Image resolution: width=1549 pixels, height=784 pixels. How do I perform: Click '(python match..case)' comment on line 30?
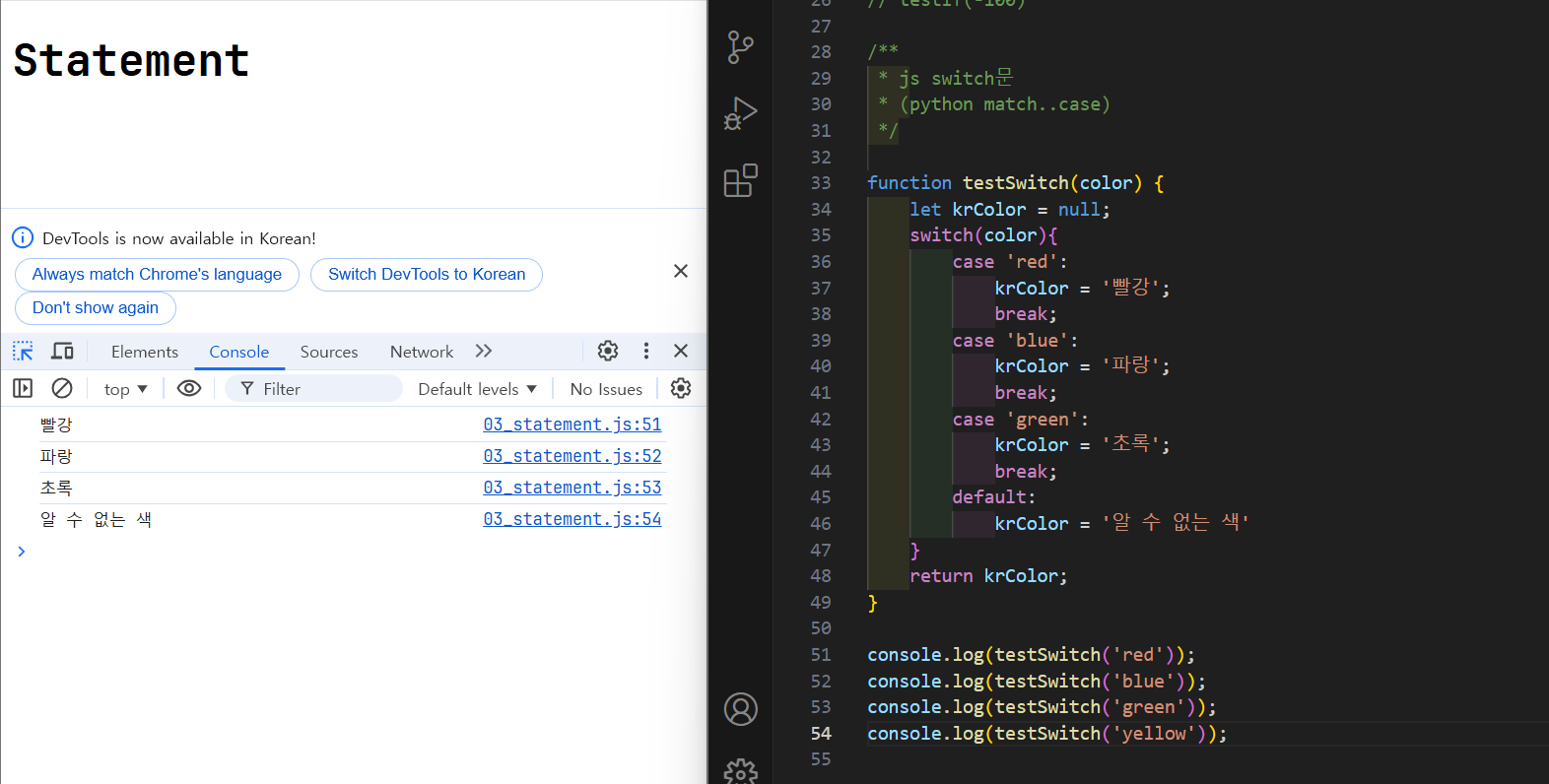click(1005, 104)
